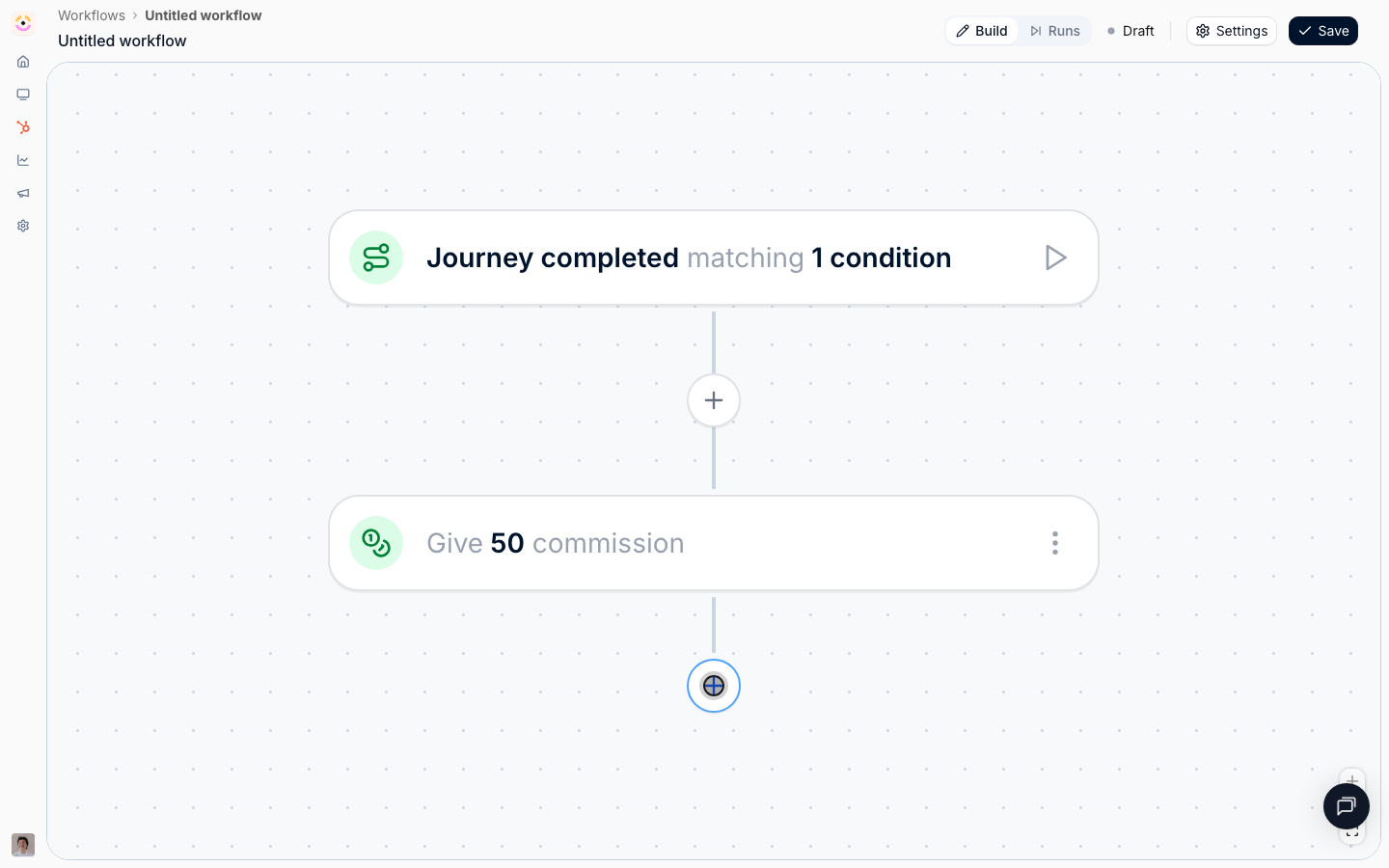1389x868 pixels.
Task: Click the Untitled workflow title field
Action: (123, 41)
